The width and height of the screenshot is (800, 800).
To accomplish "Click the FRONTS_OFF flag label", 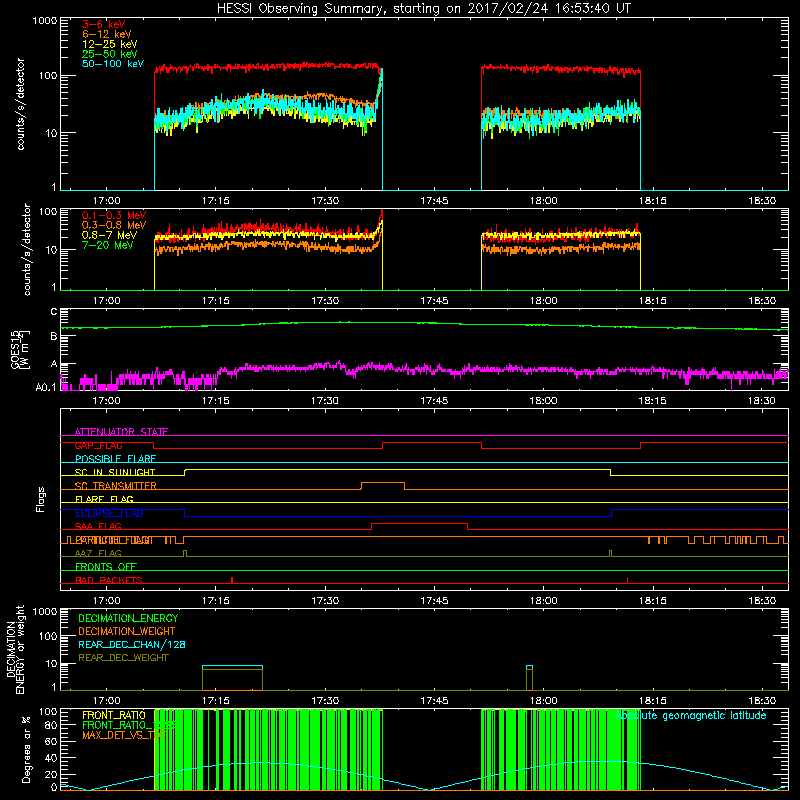I will pyautogui.click(x=106, y=566).
